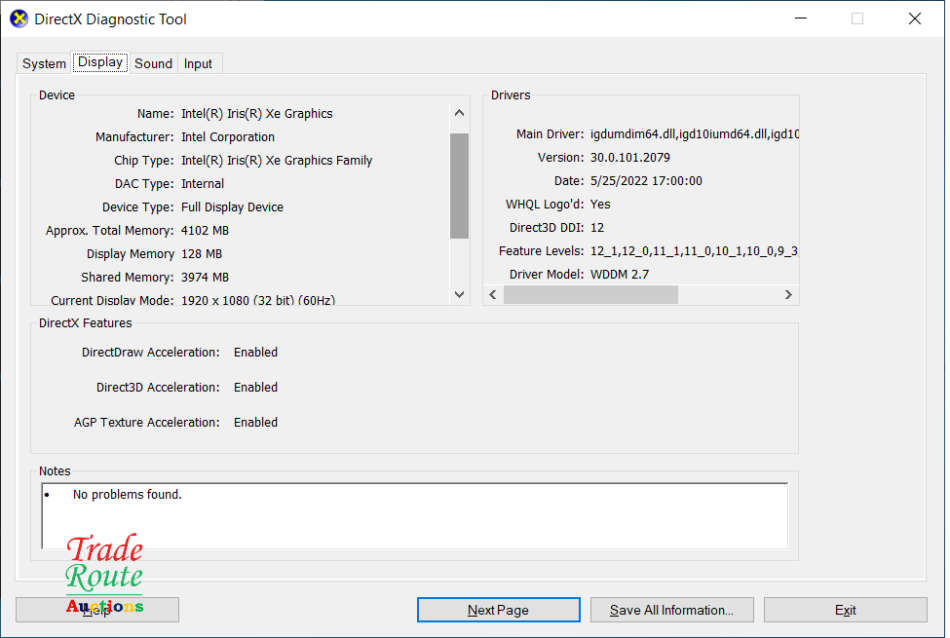Click Save All Information button
The height and width of the screenshot is (638, 950).
(x=671, y=610)
